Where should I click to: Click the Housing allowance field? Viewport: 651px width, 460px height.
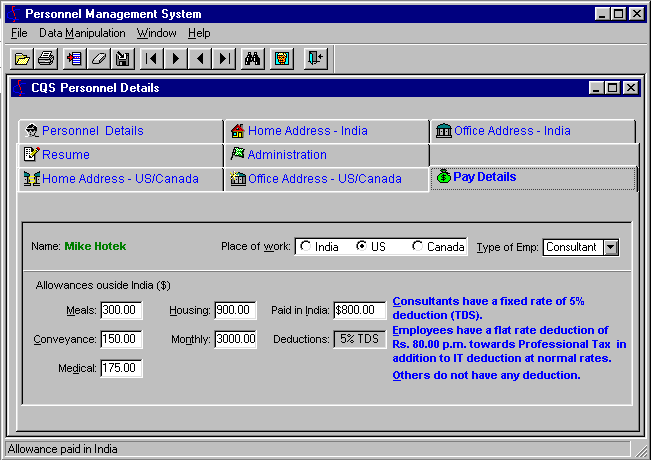coord(235,310)
